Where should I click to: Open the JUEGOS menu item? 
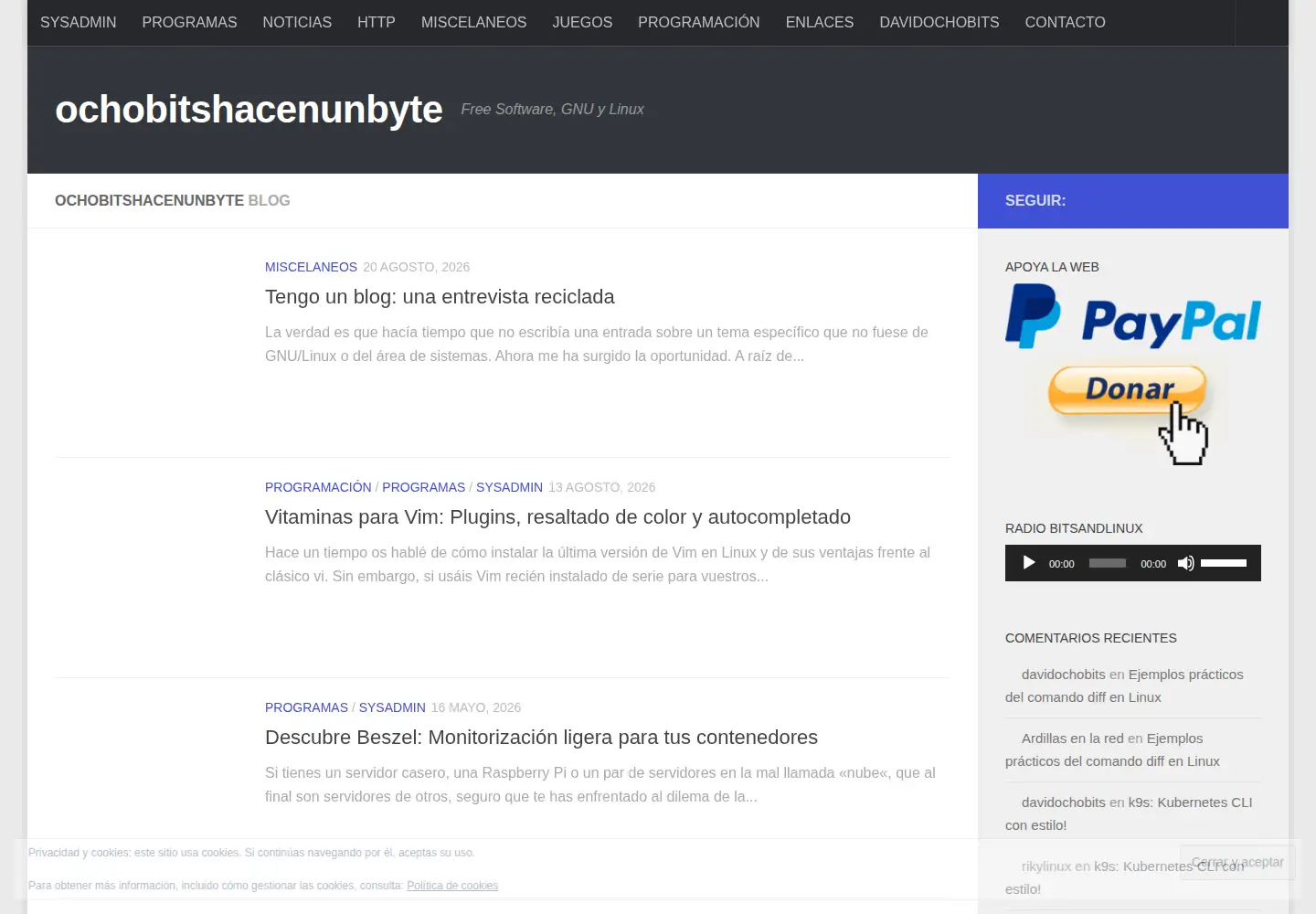click(582, 22)
